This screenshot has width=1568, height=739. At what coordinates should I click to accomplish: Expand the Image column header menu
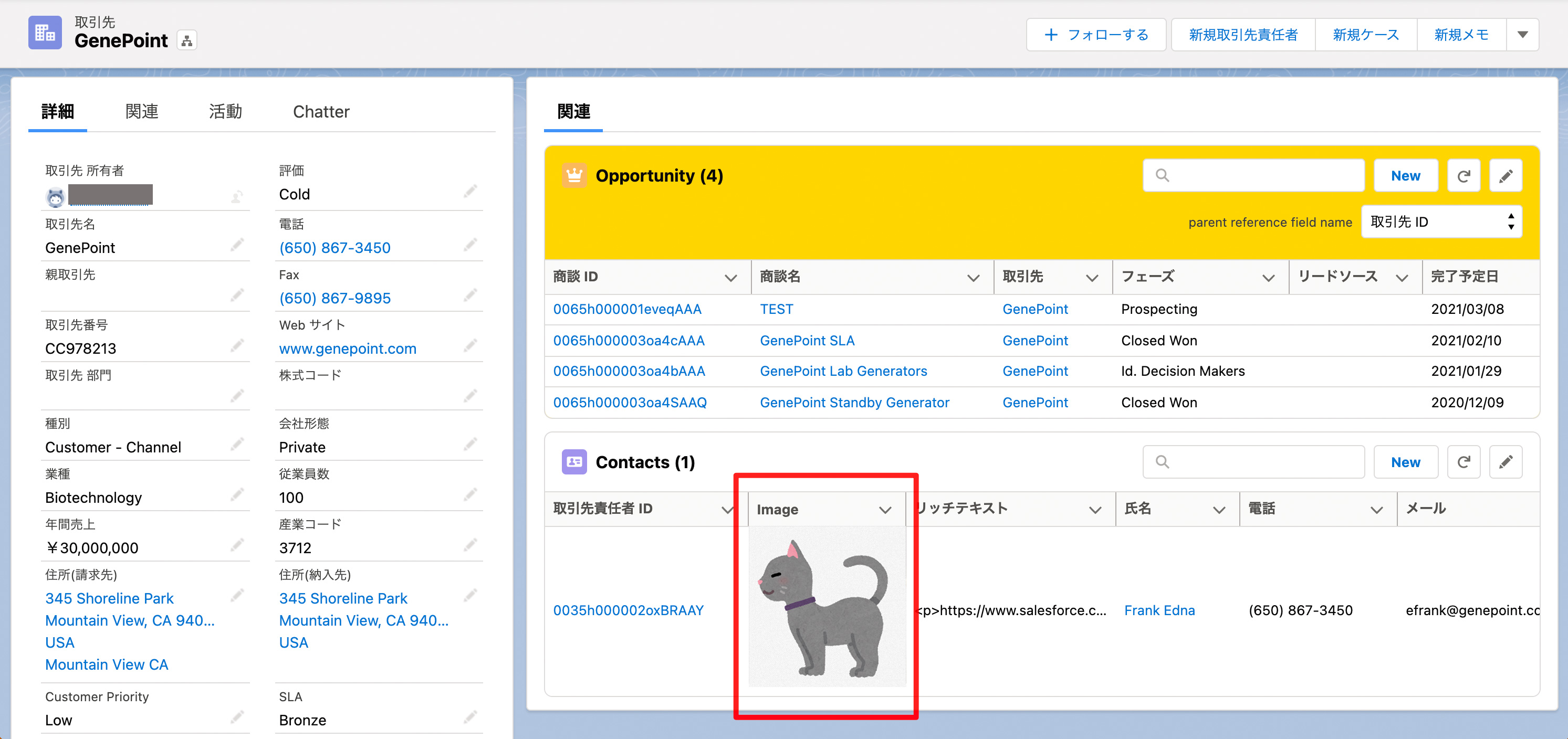tap(885, 510)
